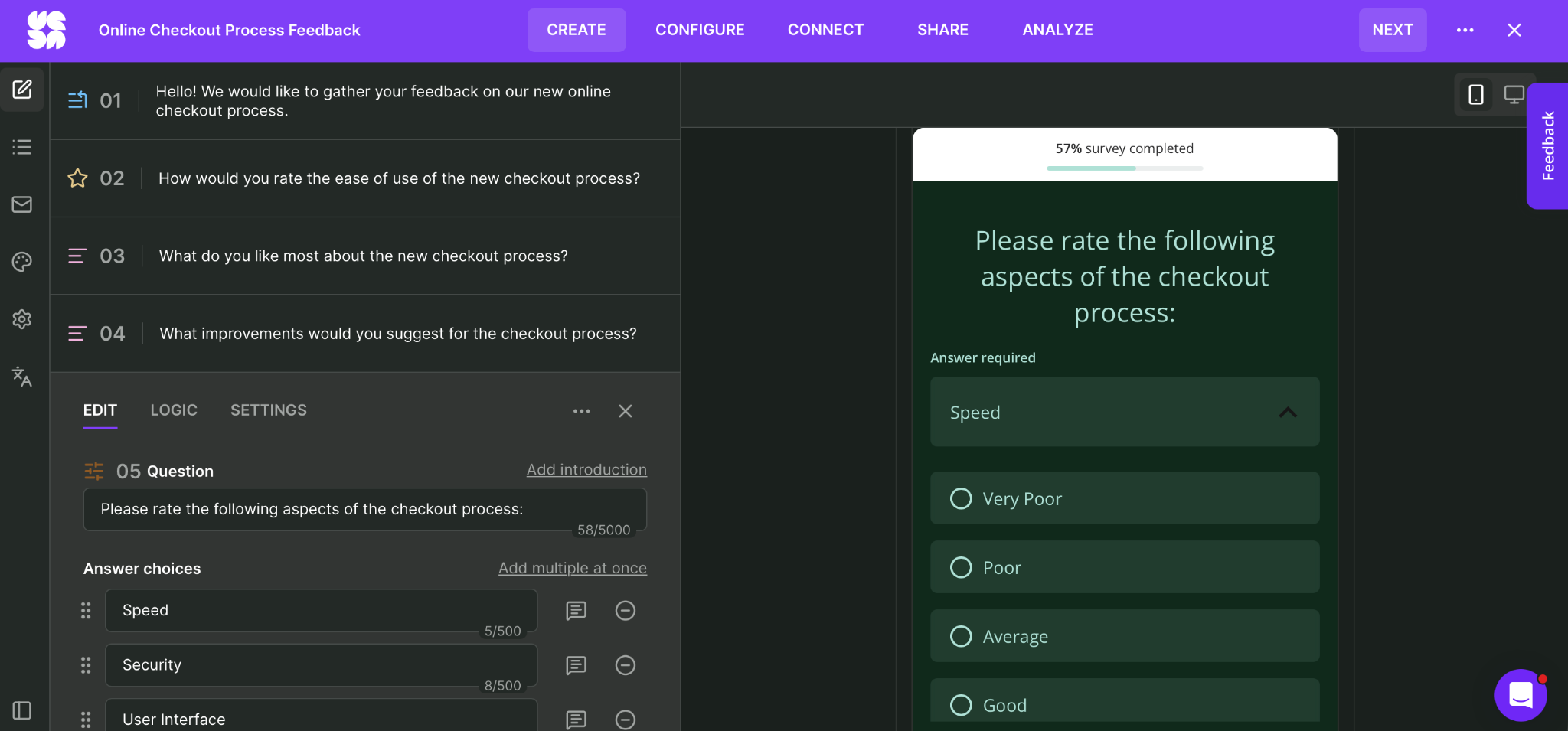Screen dimensions: 1568x731
Task: Remove the Speed answer choice
Action: pos(626,610)
